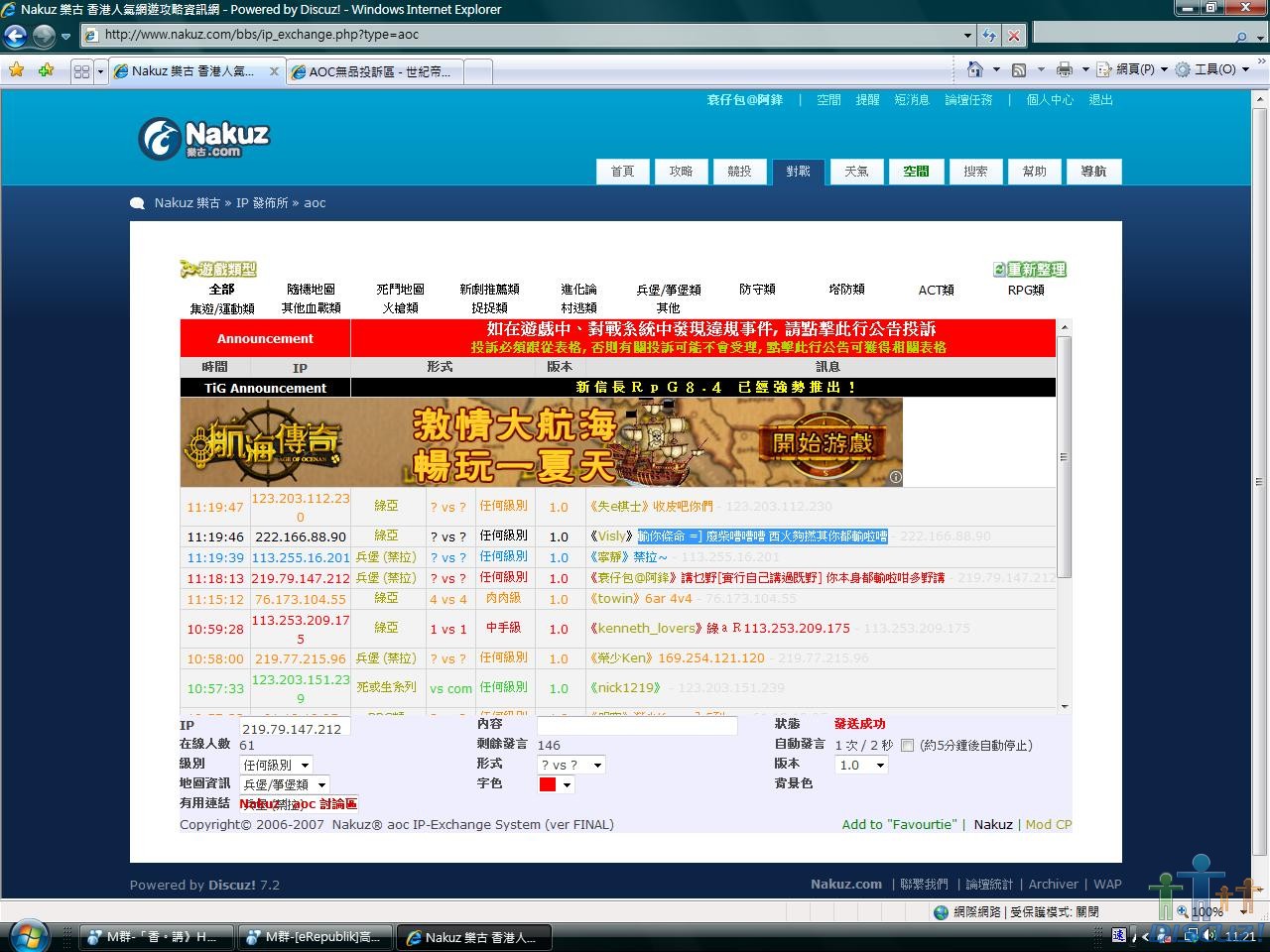1270x952 pixels.
Task: Select the red font color swatch
Action: 547,784
